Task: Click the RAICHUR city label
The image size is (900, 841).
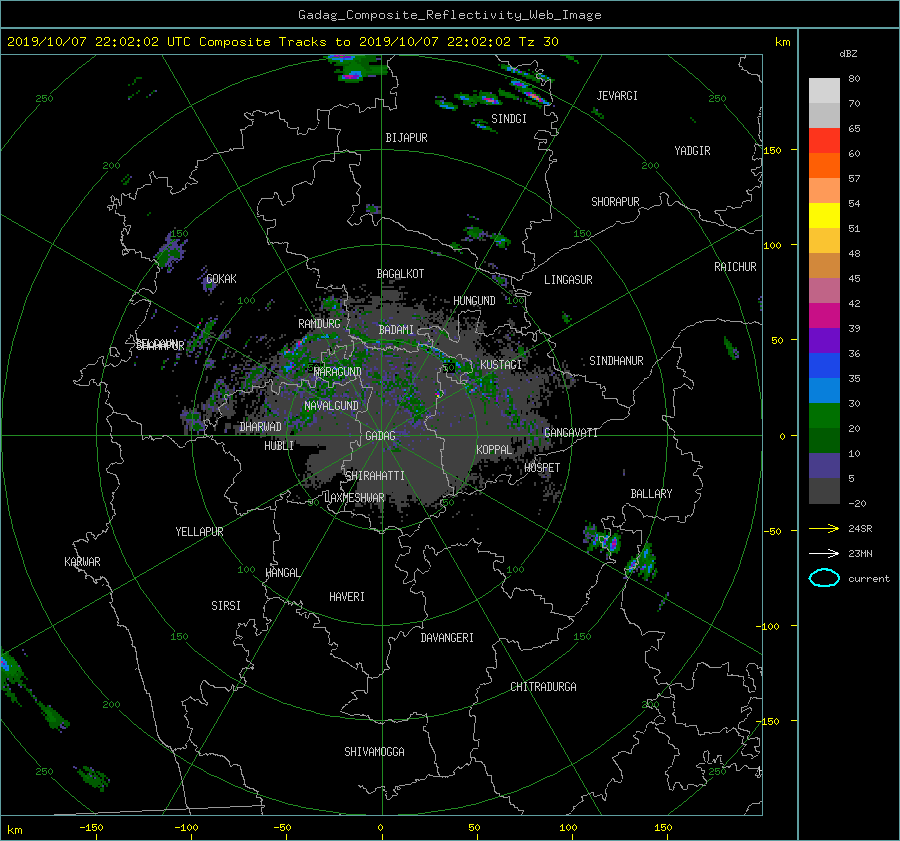Action: click(735, 267)
